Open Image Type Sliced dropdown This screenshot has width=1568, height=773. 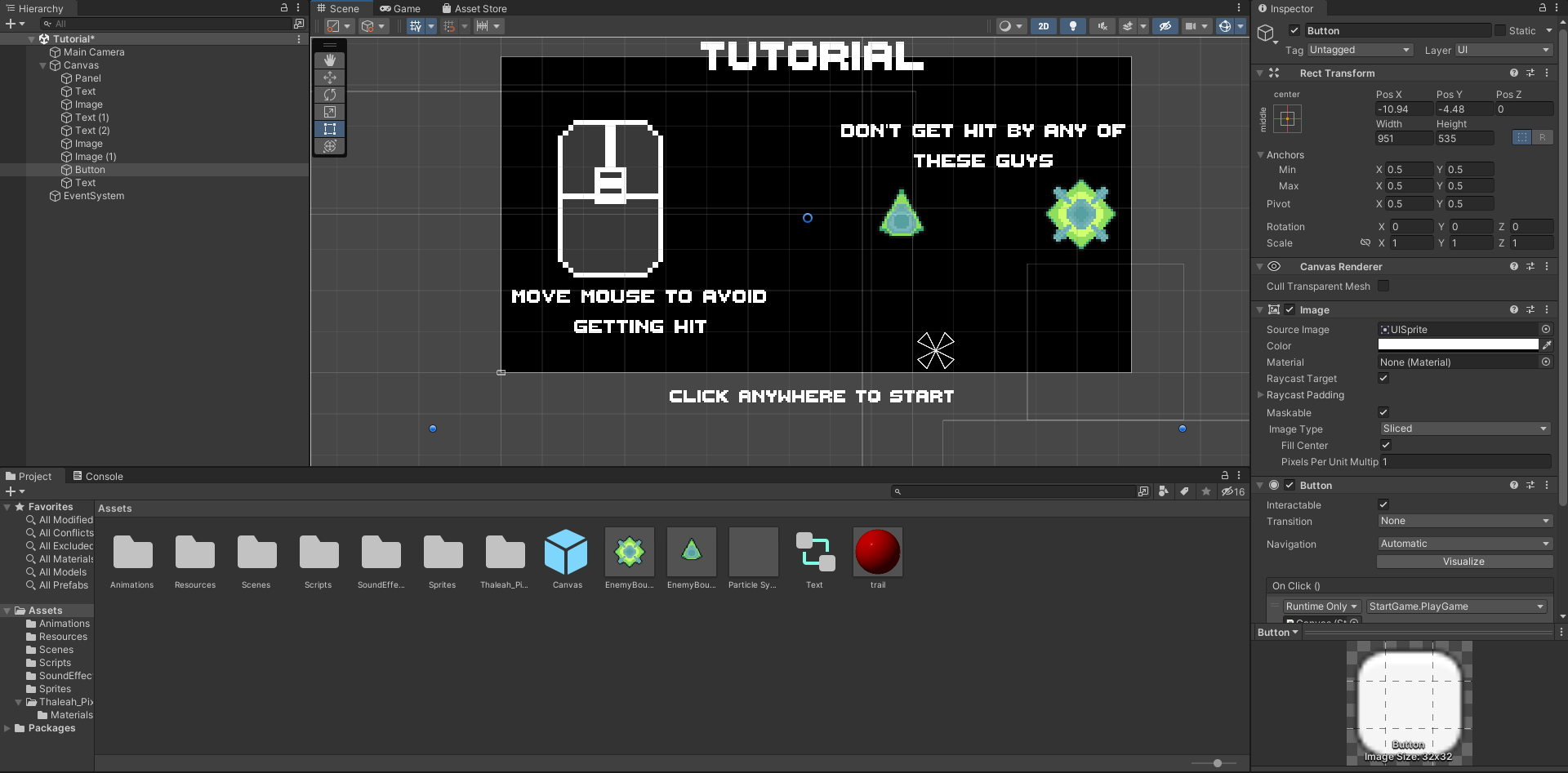(1465, 429)
